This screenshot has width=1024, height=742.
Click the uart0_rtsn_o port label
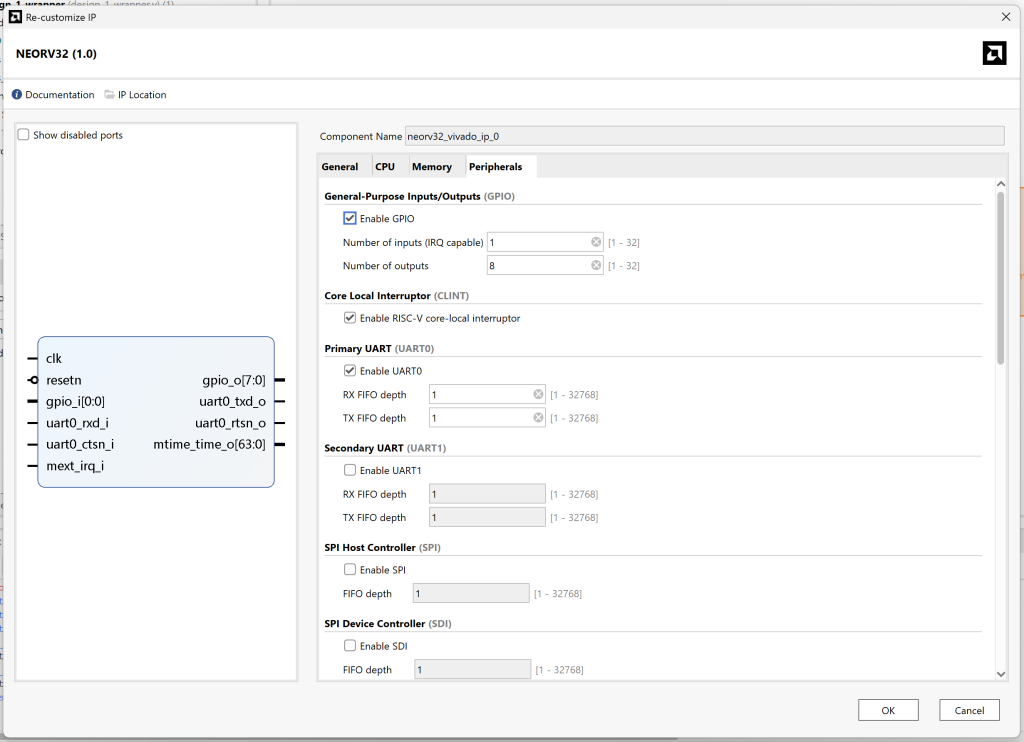[231, 423]
